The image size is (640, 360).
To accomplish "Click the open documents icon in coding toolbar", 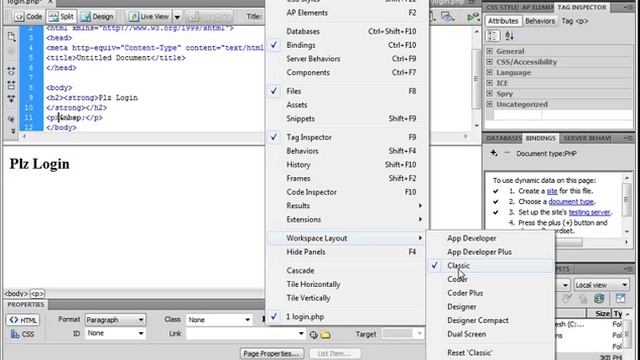I will (11, 37).
